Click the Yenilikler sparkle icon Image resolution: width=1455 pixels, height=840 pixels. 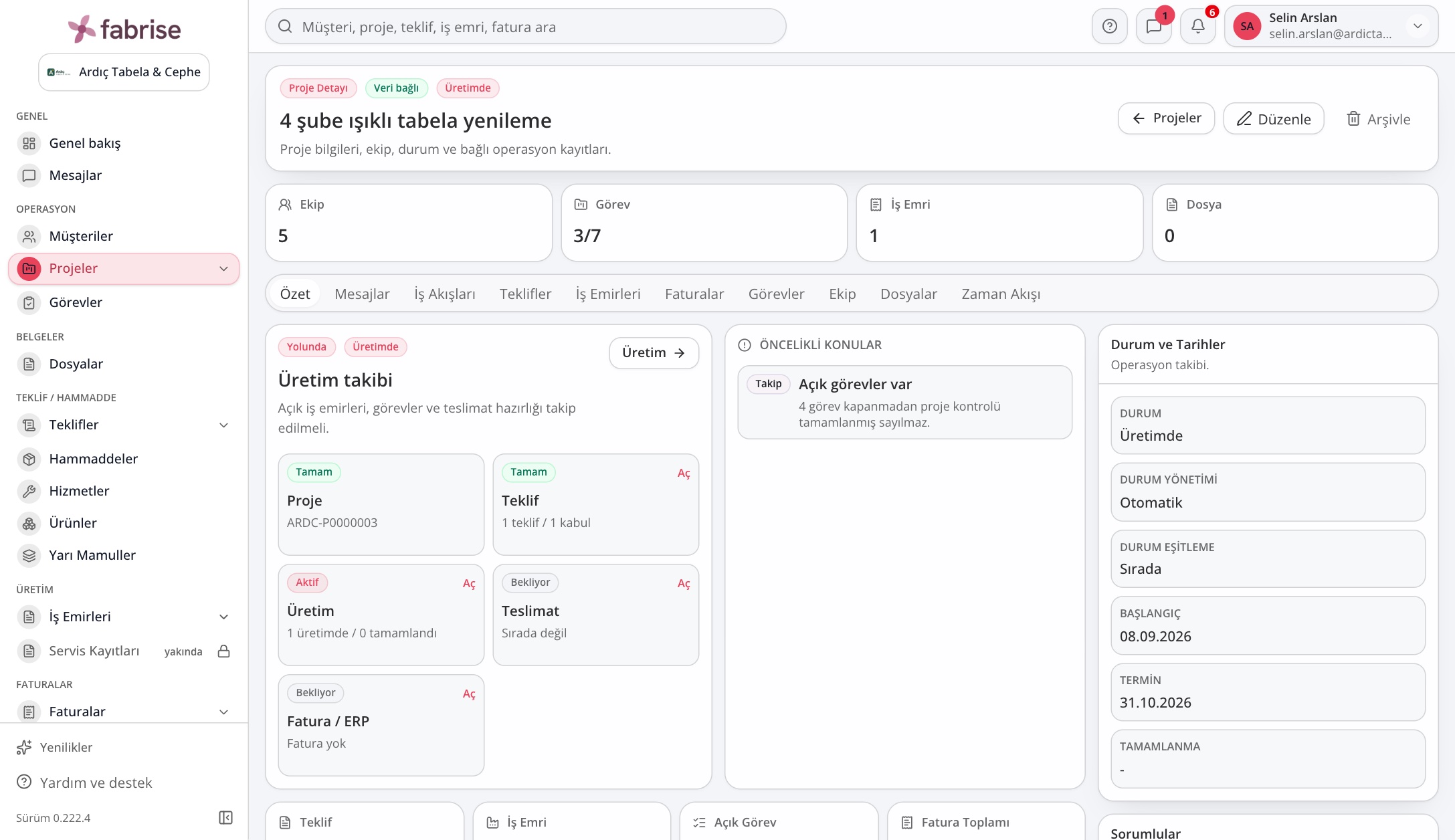(24, 747)
